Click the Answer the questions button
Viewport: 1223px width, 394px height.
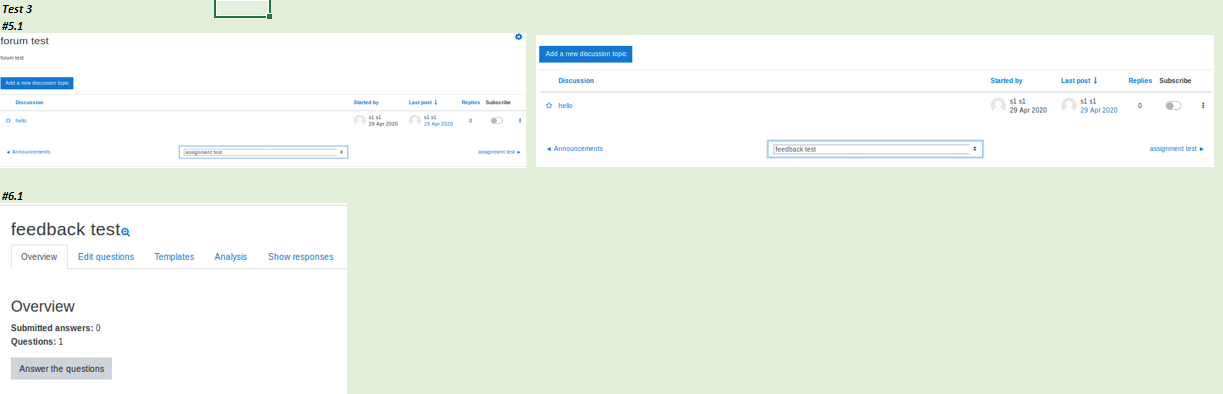61,368
